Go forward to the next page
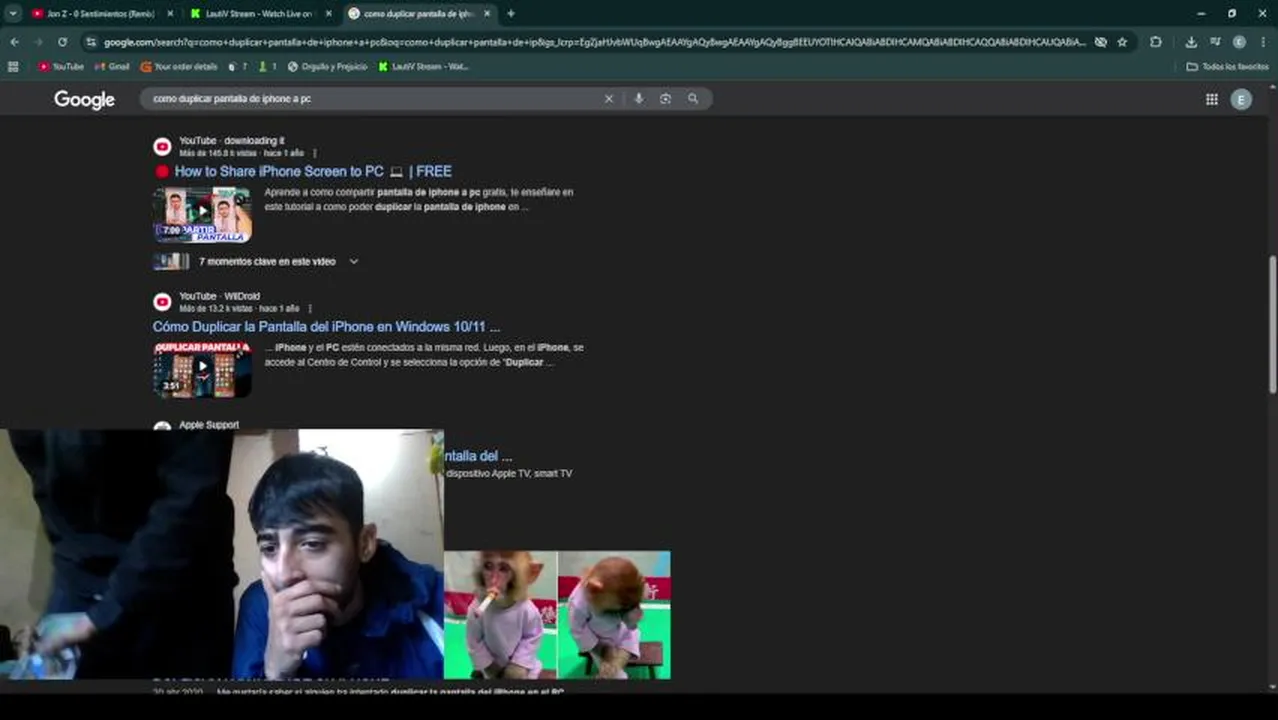This screenshot has width=1278, height=720. (x=38, y=42)
